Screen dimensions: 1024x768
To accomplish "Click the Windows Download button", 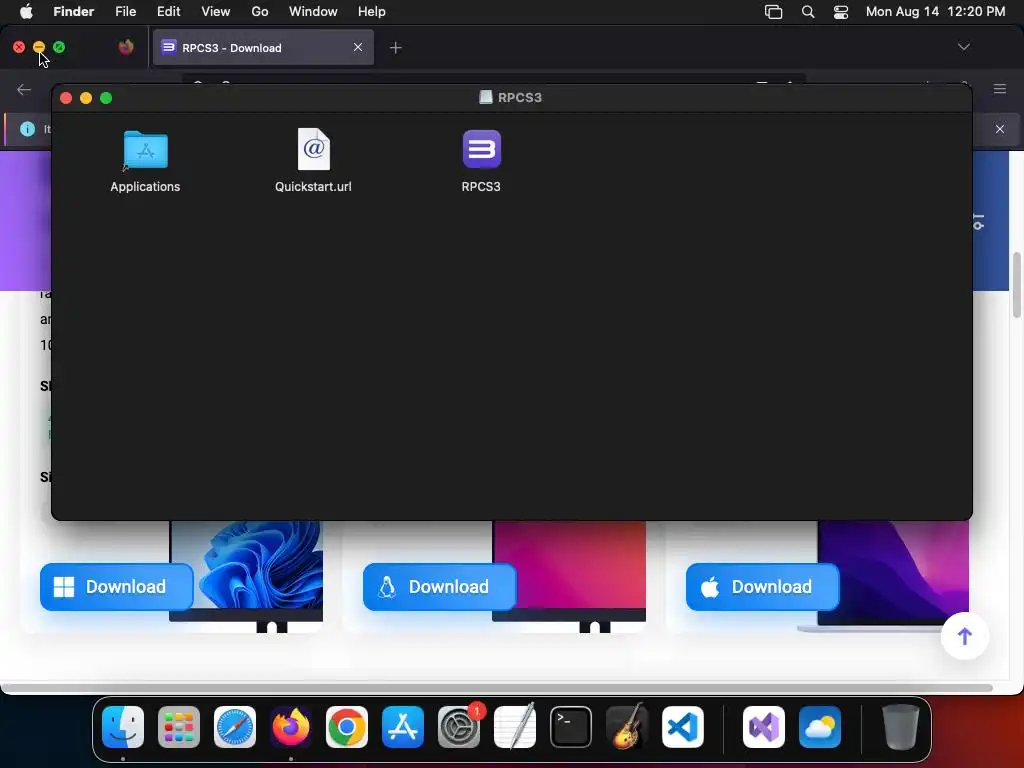I will coord(117,586).
